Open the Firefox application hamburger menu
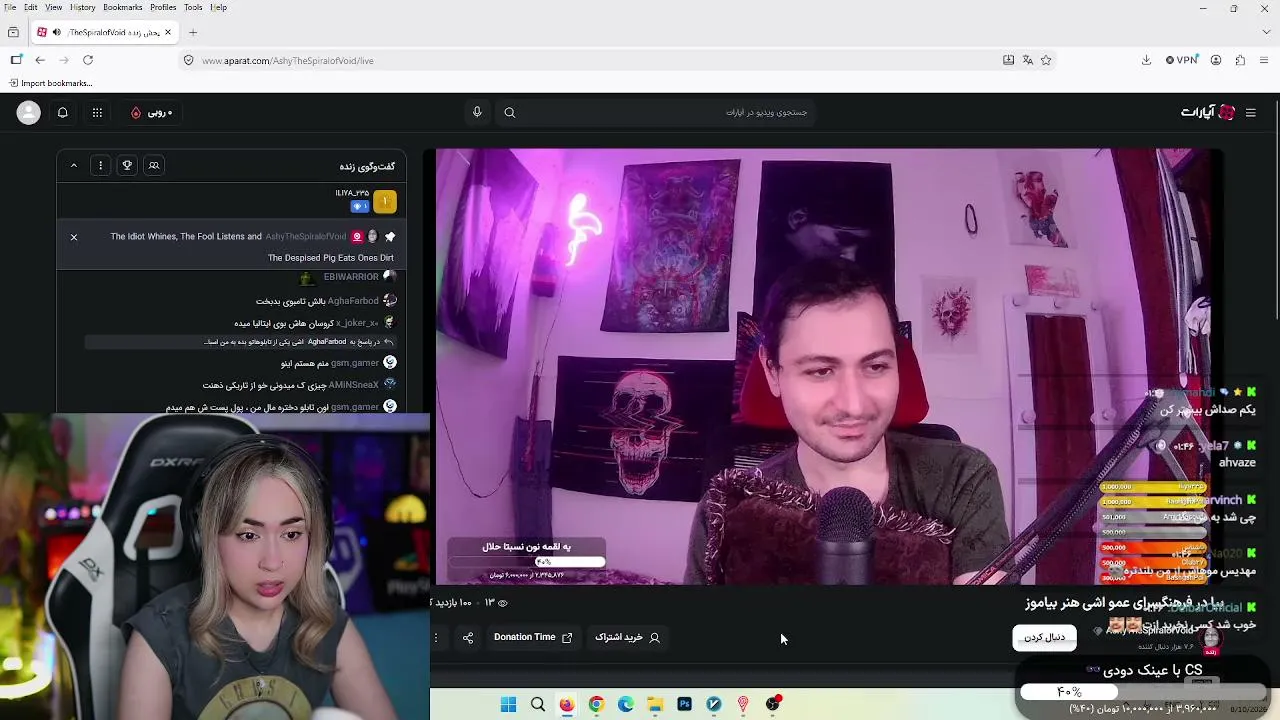 1264,60
